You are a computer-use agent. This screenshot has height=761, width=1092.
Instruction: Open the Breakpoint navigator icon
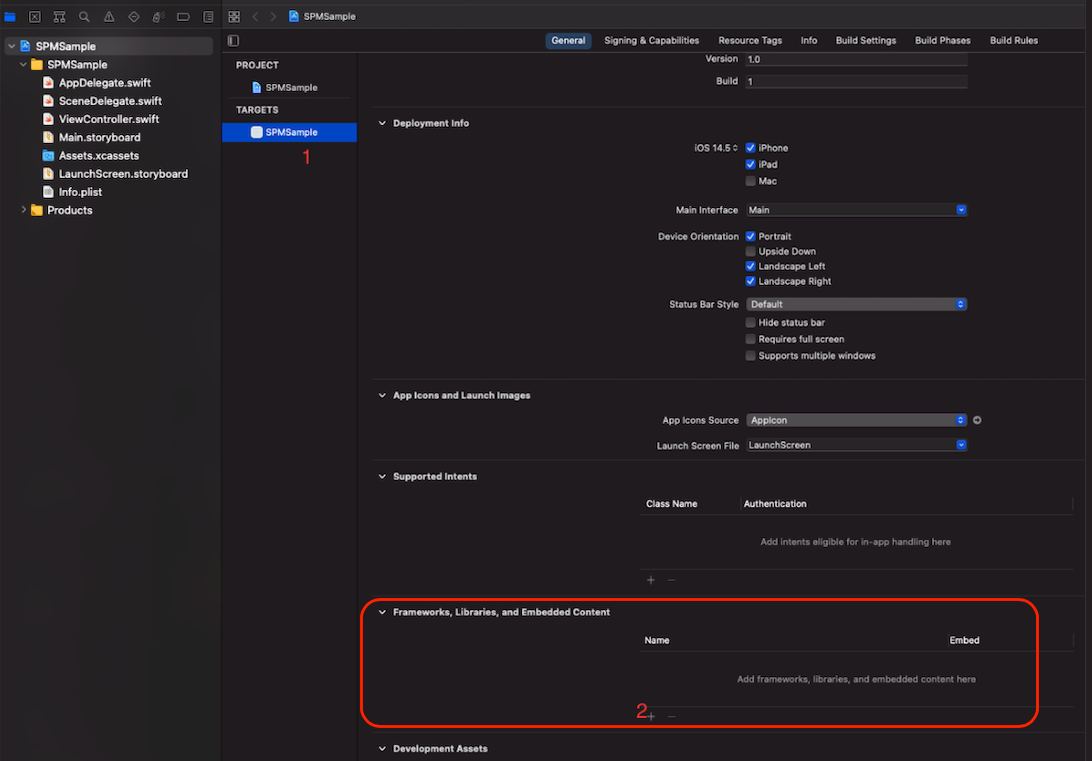click(x=183, y=17)
